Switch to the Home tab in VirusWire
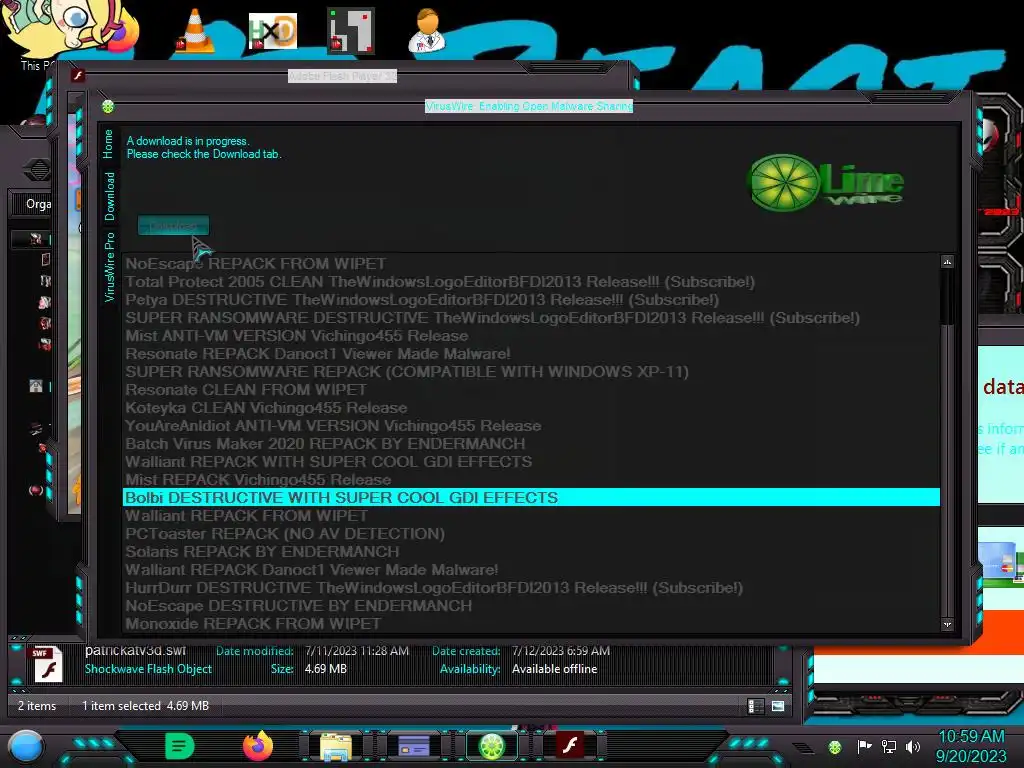Image resolution: width=1024 pixels, height=768 pixels. tap(108, 144)
